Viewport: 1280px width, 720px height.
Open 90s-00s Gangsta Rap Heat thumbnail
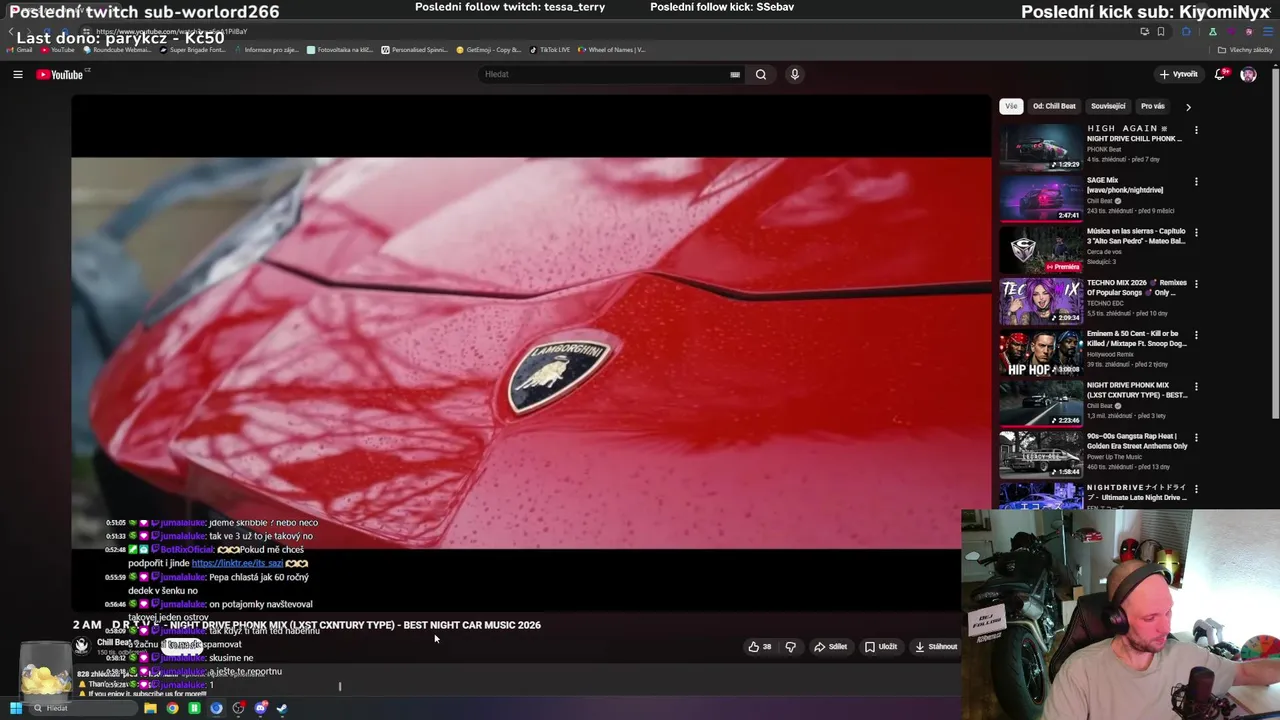(1041, 455)
